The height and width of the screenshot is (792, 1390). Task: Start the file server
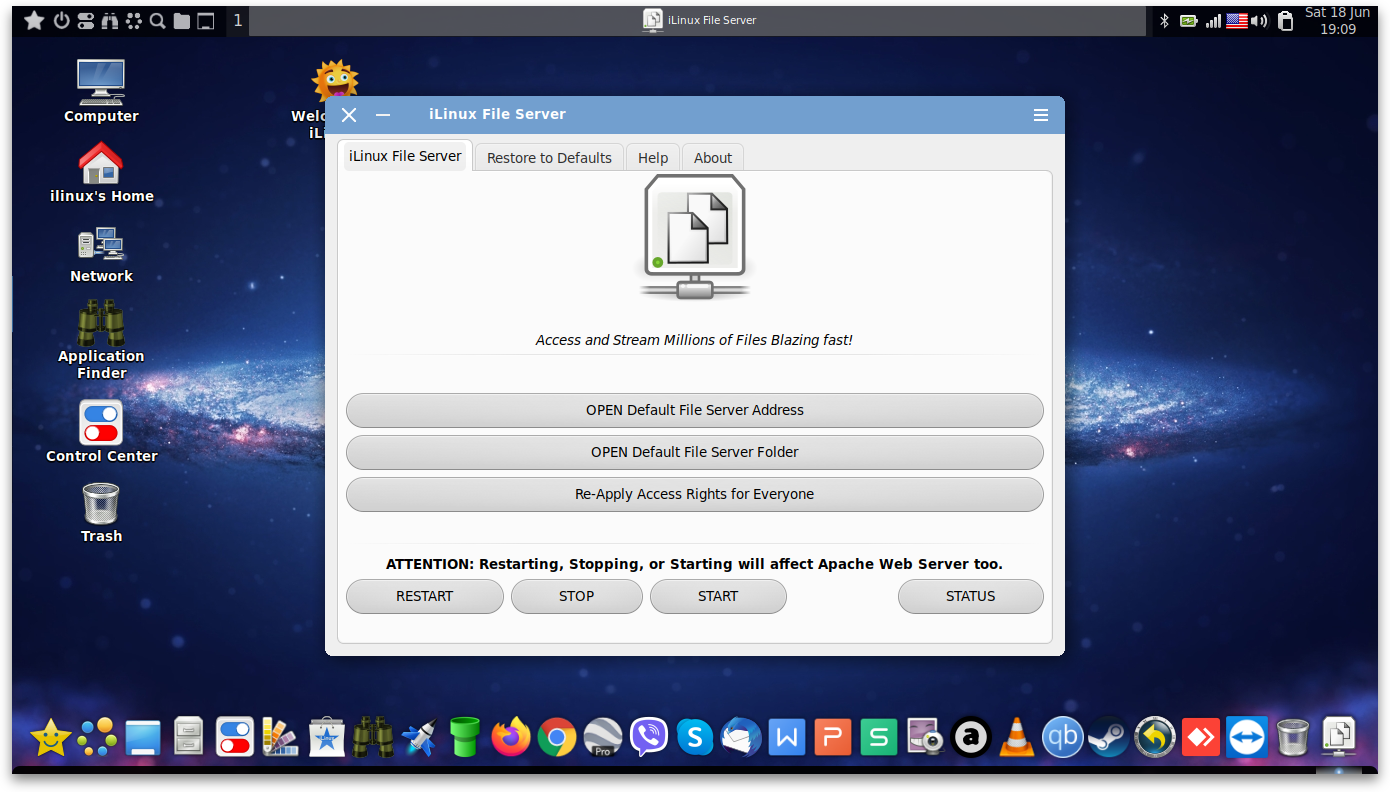coord(718,596)
